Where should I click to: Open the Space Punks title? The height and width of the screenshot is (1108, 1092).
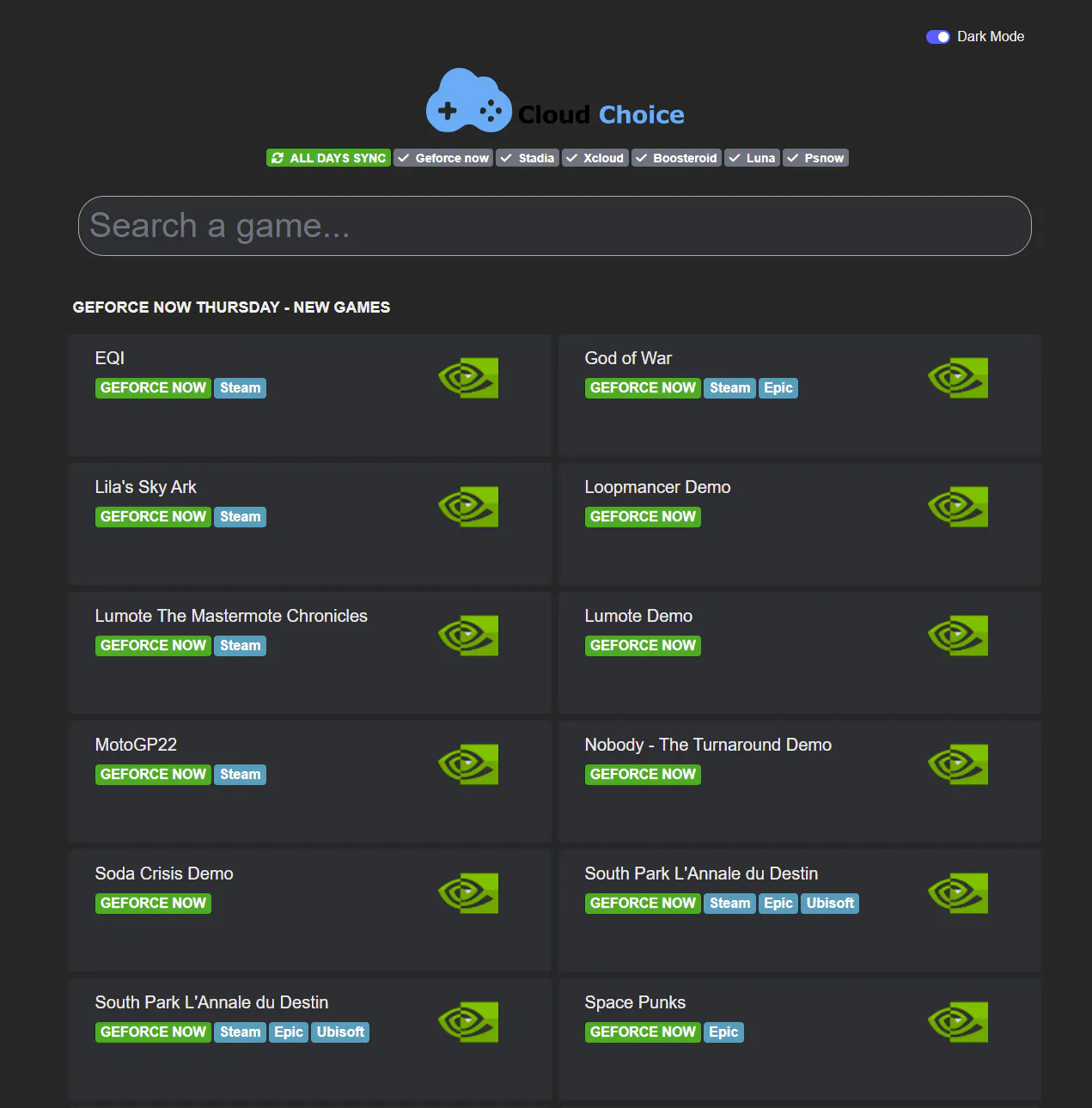click(x=635, y=1002)
